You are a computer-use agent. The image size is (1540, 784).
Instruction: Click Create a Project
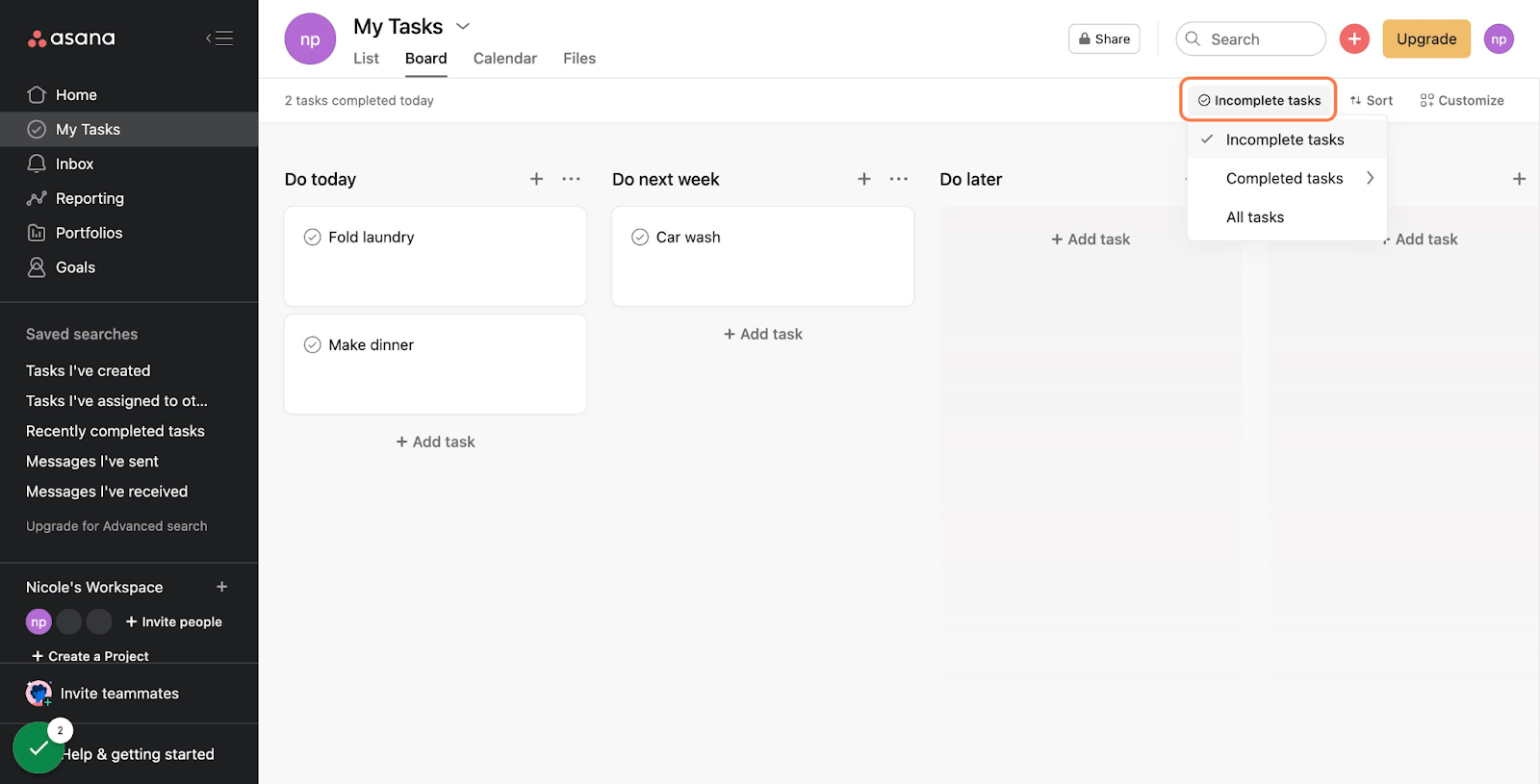click(x=90, y=656)
